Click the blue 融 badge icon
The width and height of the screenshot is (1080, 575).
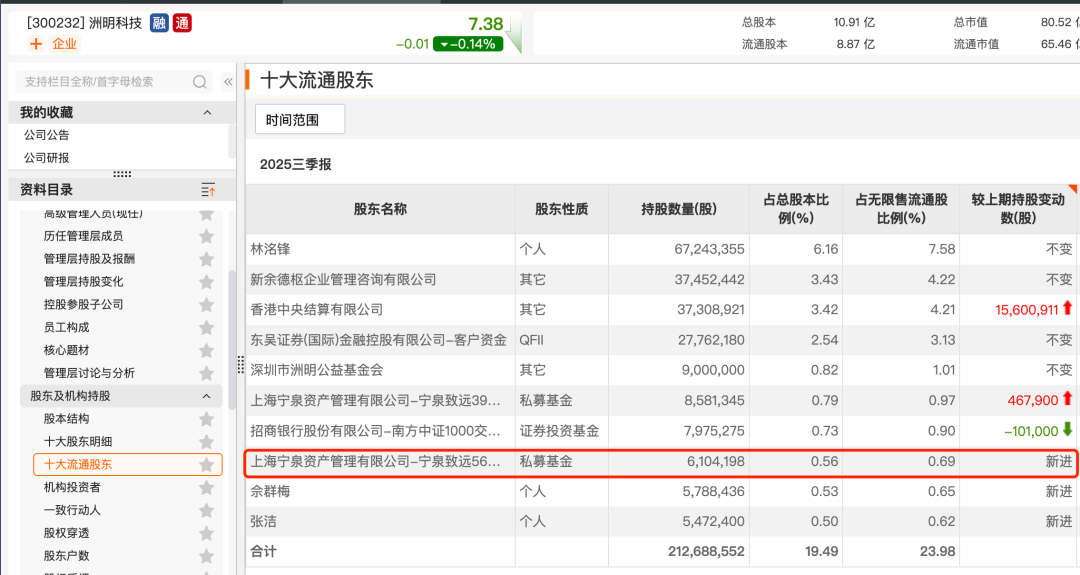(x=159, y=22)
